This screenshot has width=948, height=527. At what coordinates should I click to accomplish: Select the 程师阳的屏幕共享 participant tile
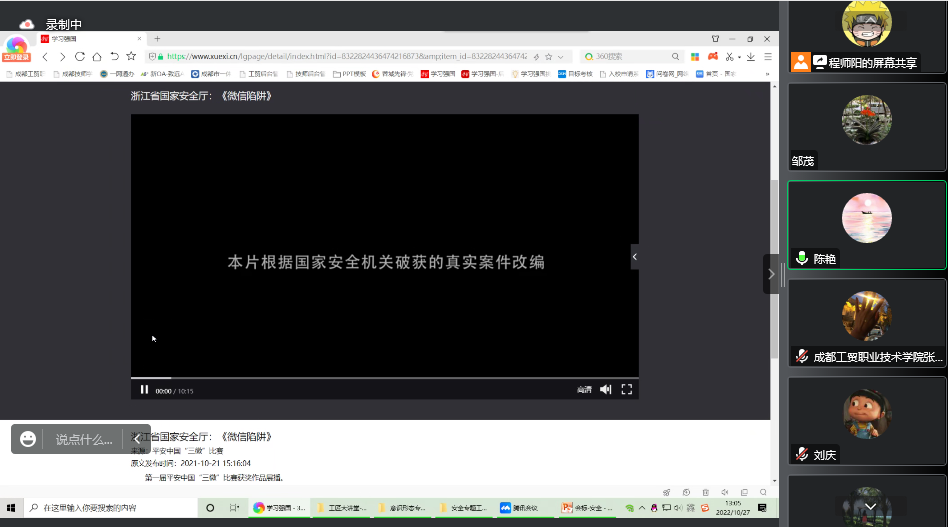click(867, 36)
